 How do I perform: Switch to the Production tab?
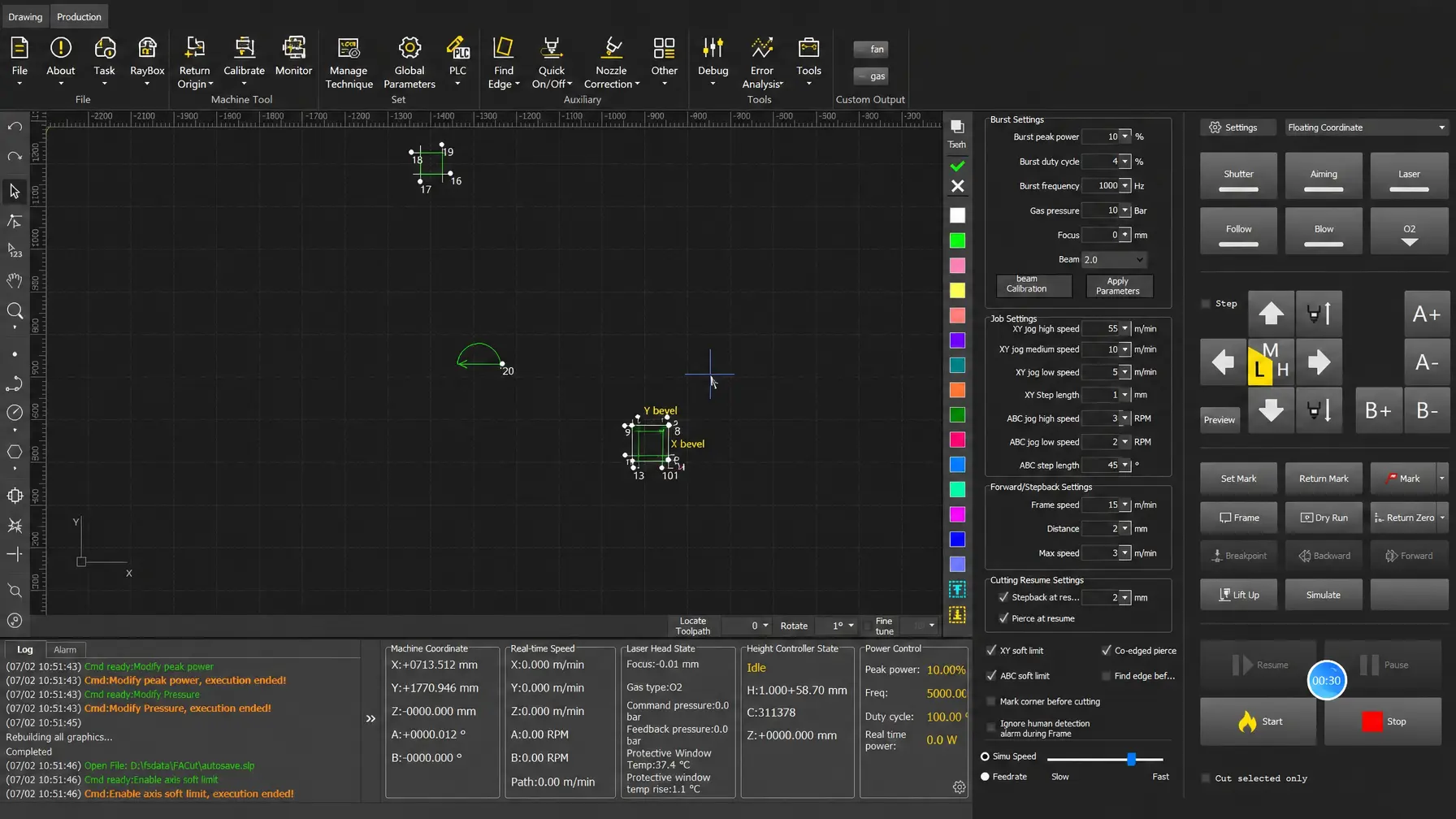pyautogui.click(x=79, y=16)
